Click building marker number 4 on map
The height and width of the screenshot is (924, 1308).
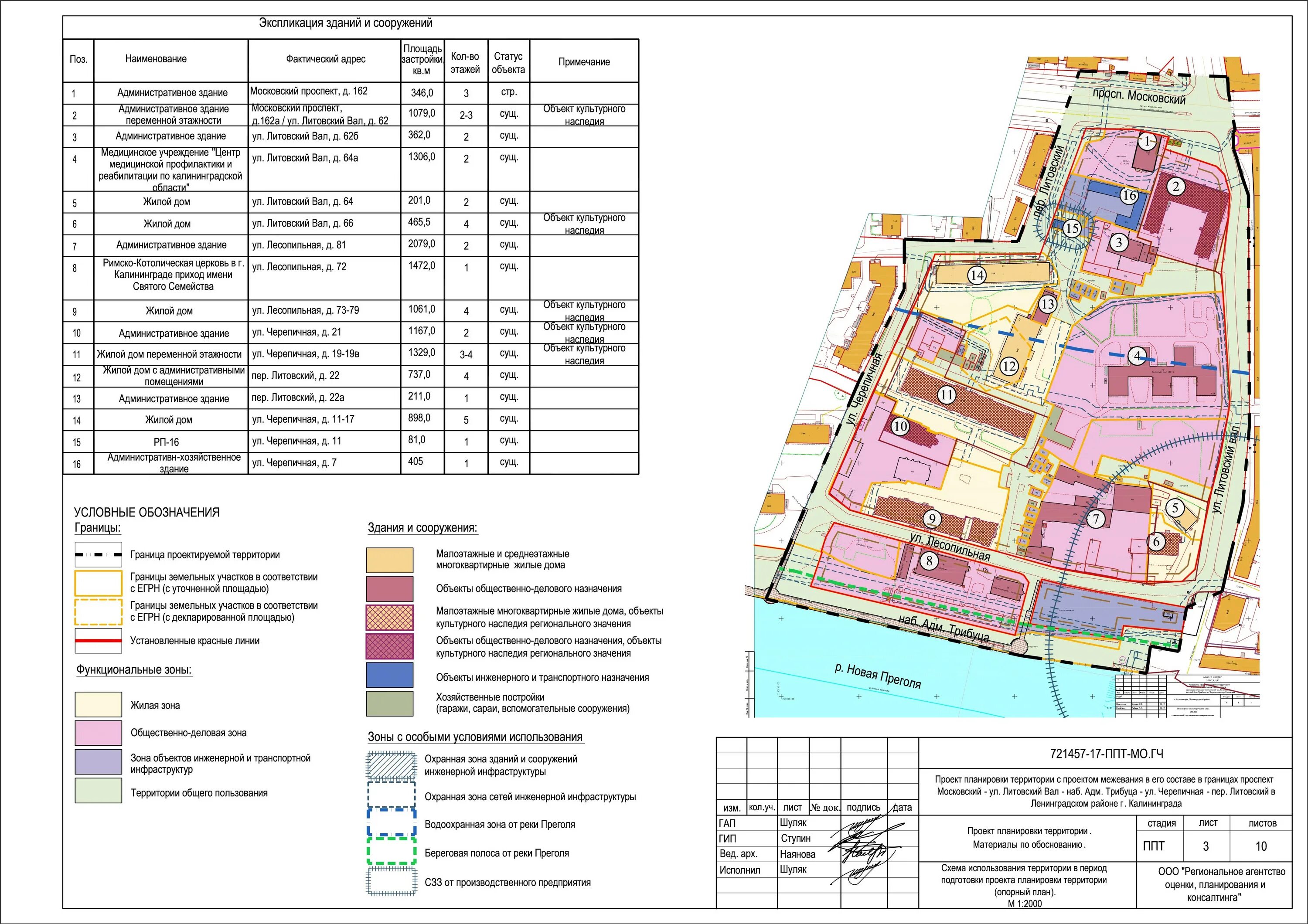tap(1137, 356)
